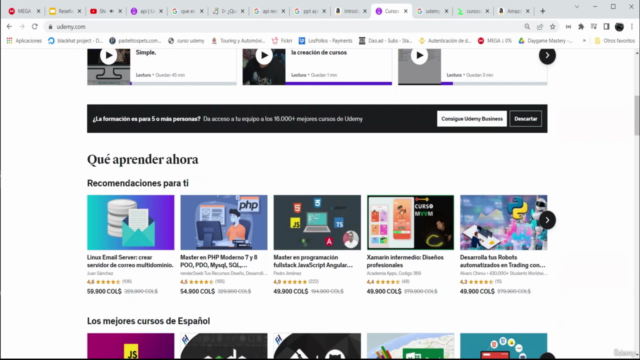Click the progress bar under 'Quedan 3 min'
The height and width of the screenshot is (360, 640).
coord(494,83)
